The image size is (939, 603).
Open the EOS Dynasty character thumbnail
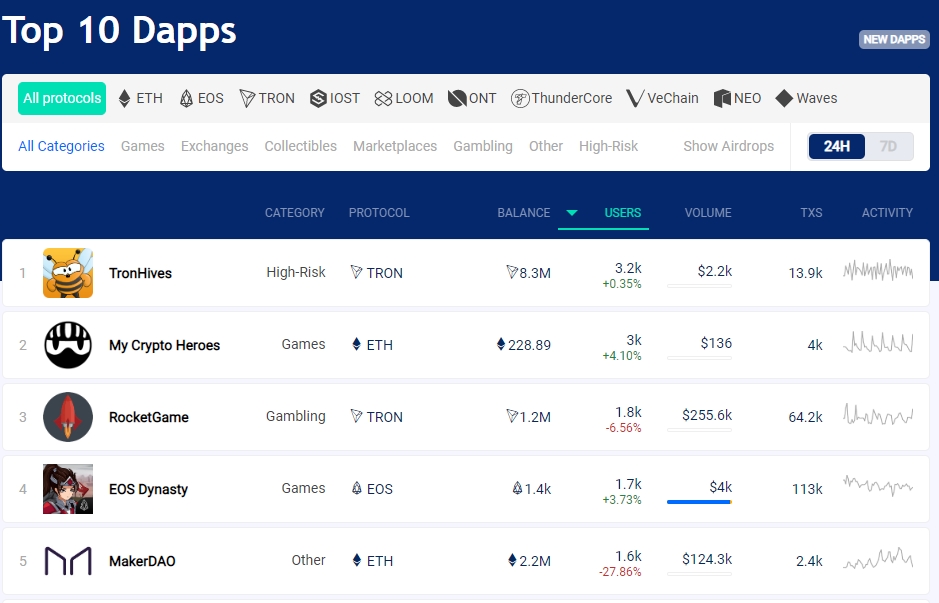pyautogui.click(x=68, y=489)
